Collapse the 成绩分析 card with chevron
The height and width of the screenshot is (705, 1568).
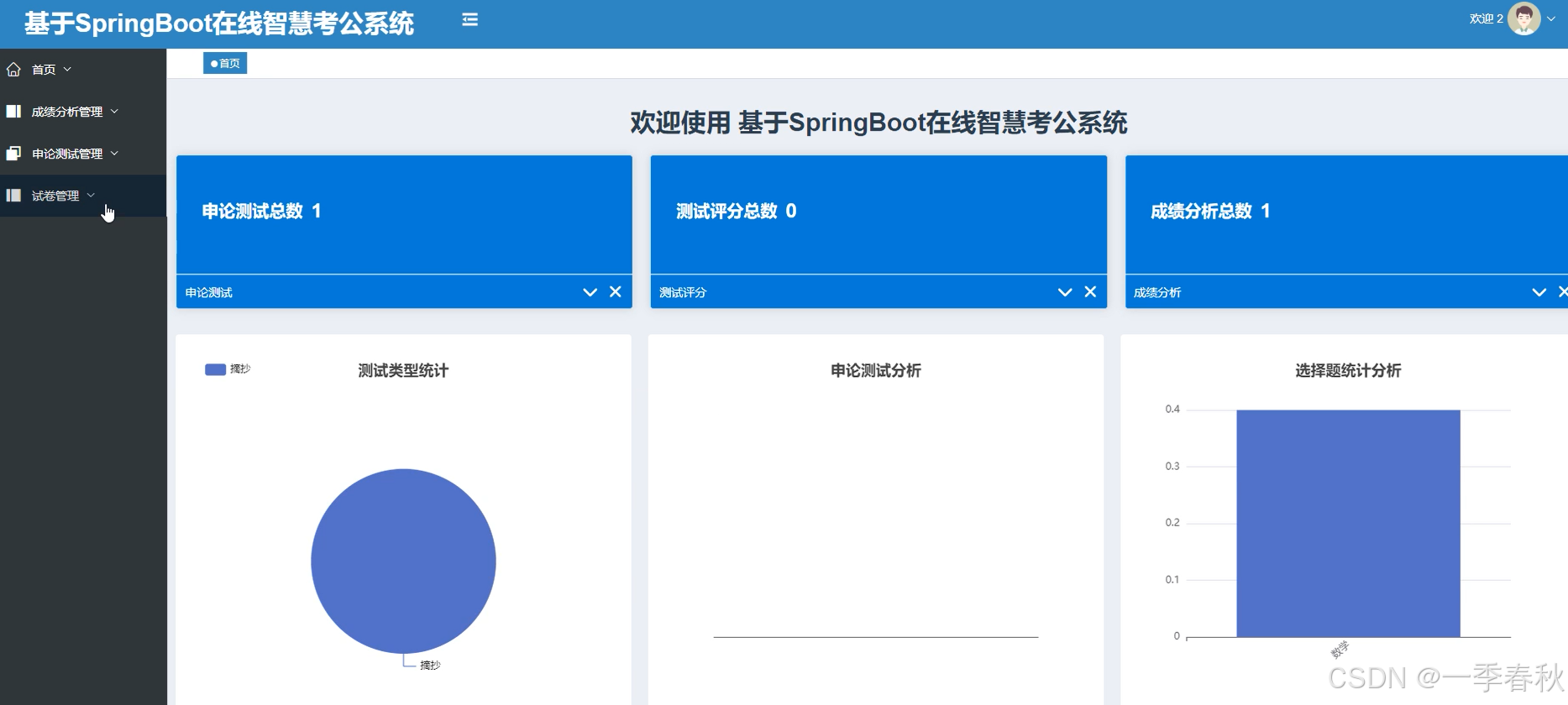pyautogui.click(x=1539, y=292)
